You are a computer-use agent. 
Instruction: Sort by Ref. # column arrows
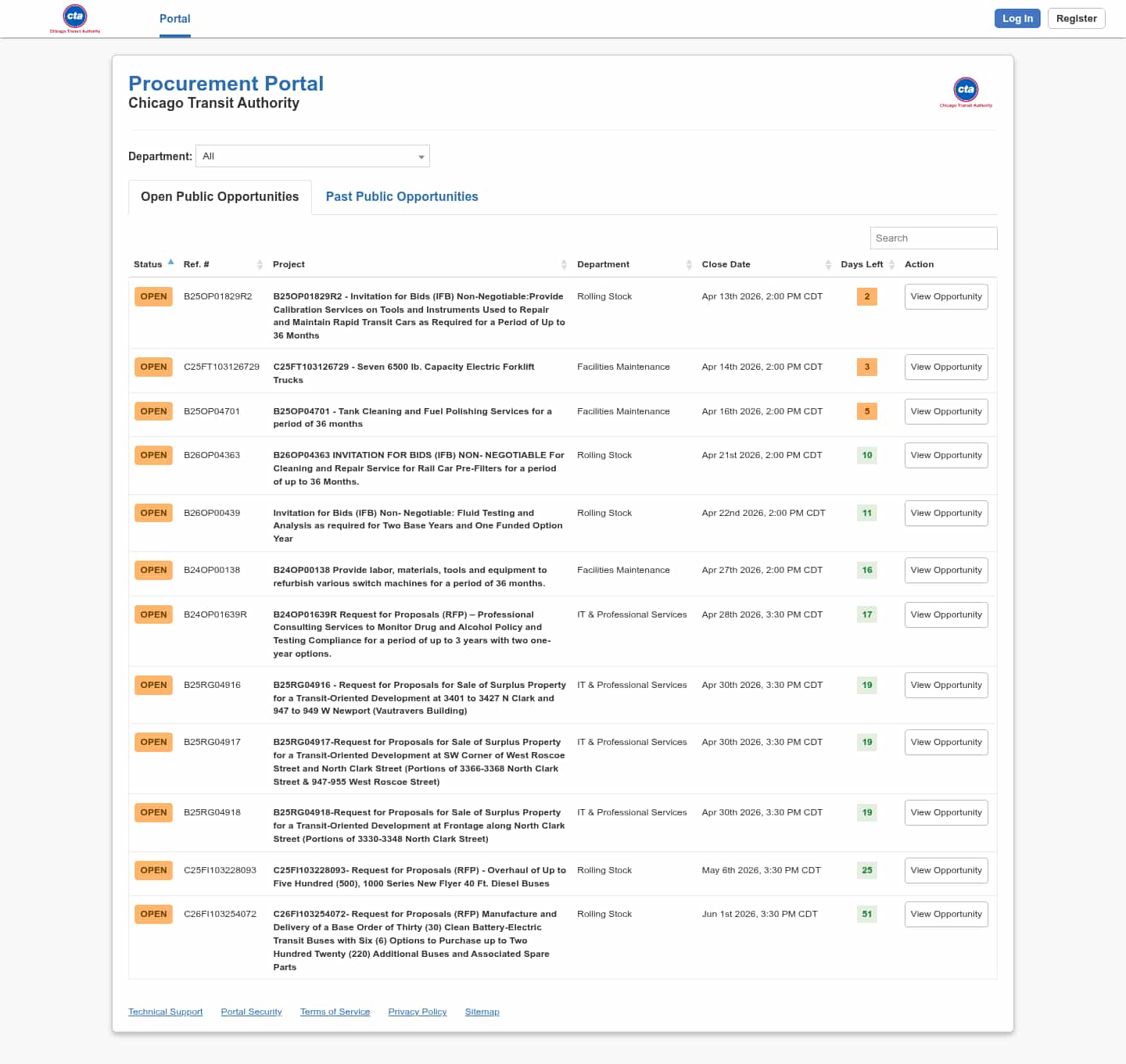point(260,265)
